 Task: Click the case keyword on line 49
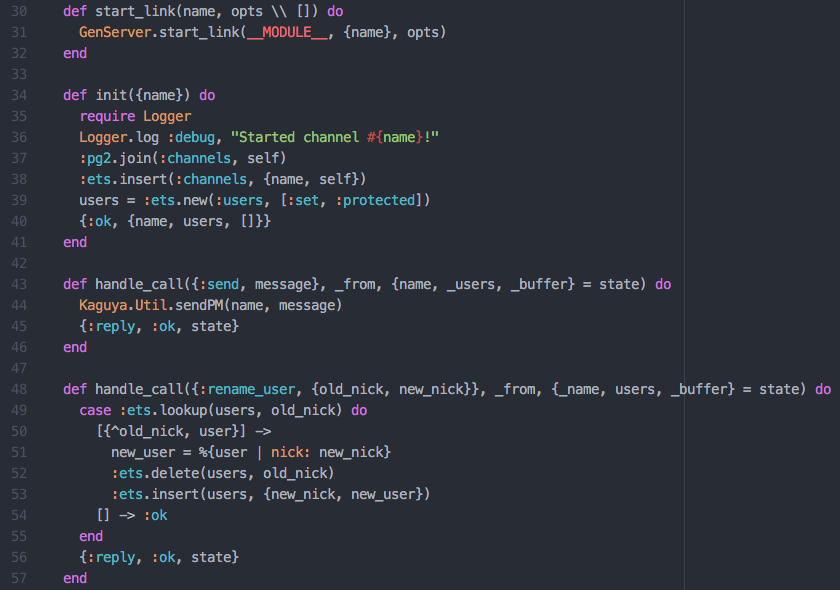[95, 410]
